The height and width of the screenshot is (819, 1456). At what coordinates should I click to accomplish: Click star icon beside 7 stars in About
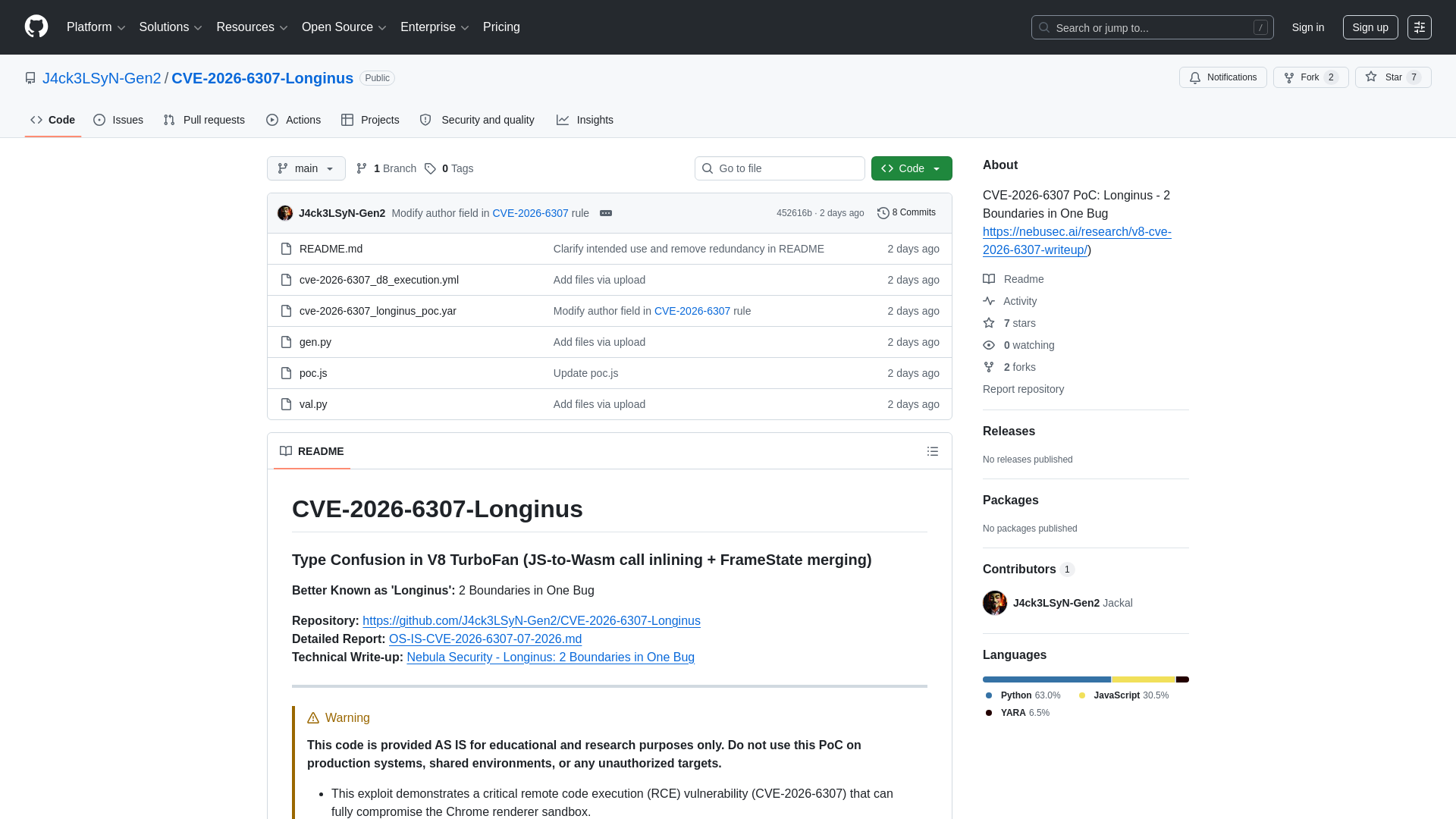tap(989, 323)
